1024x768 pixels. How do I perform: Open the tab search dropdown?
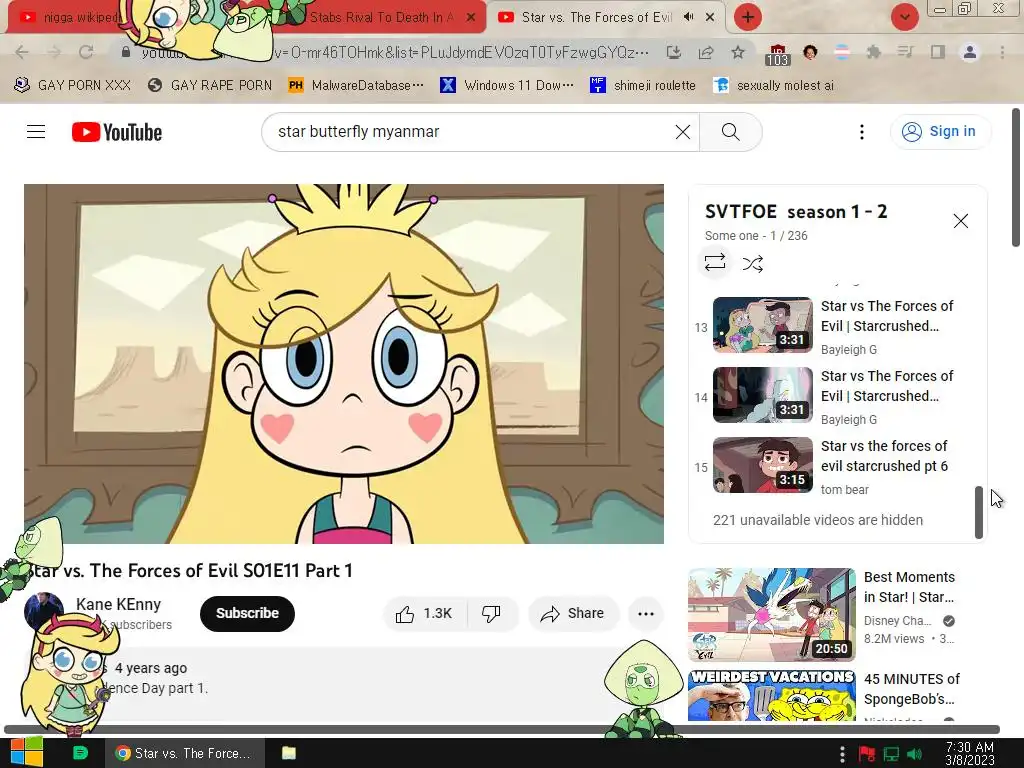coord(904,18)
